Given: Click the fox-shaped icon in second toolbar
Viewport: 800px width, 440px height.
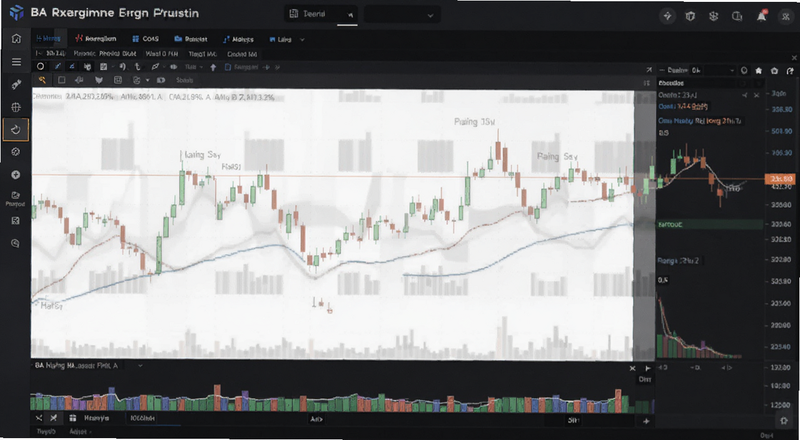Looking at the screenshot, I should (x=99, y=80).
